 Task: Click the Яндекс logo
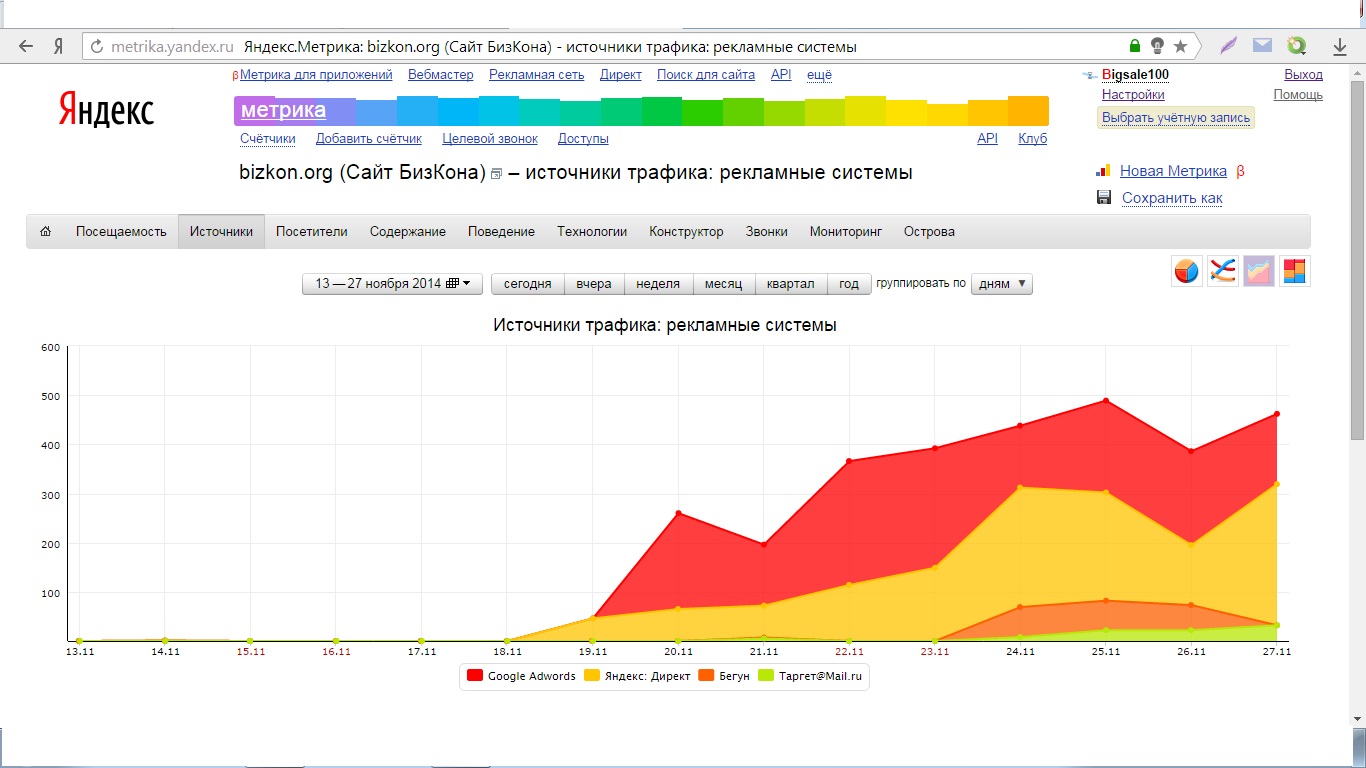point(106,110)
